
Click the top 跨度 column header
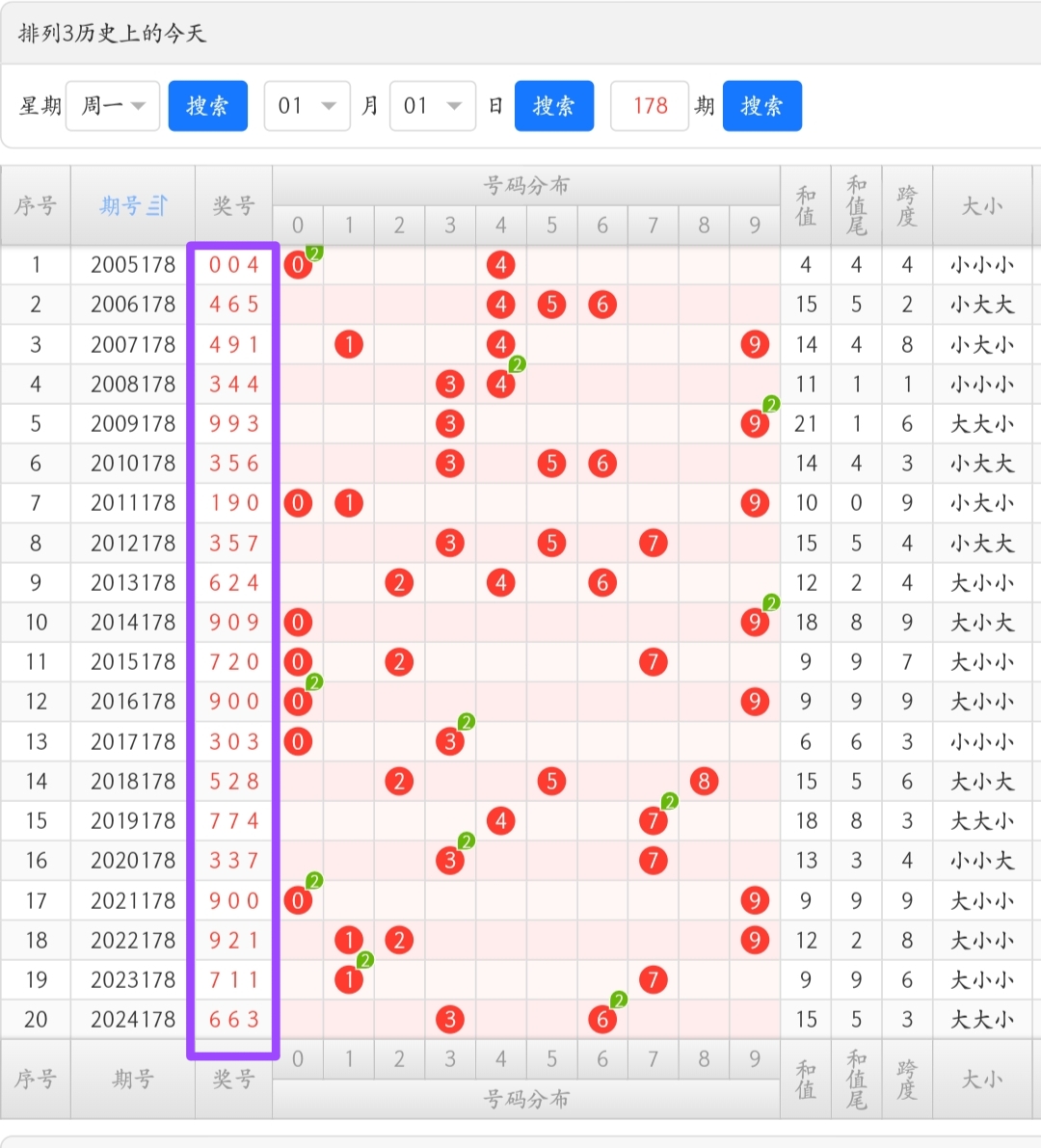tap(907, 205)
